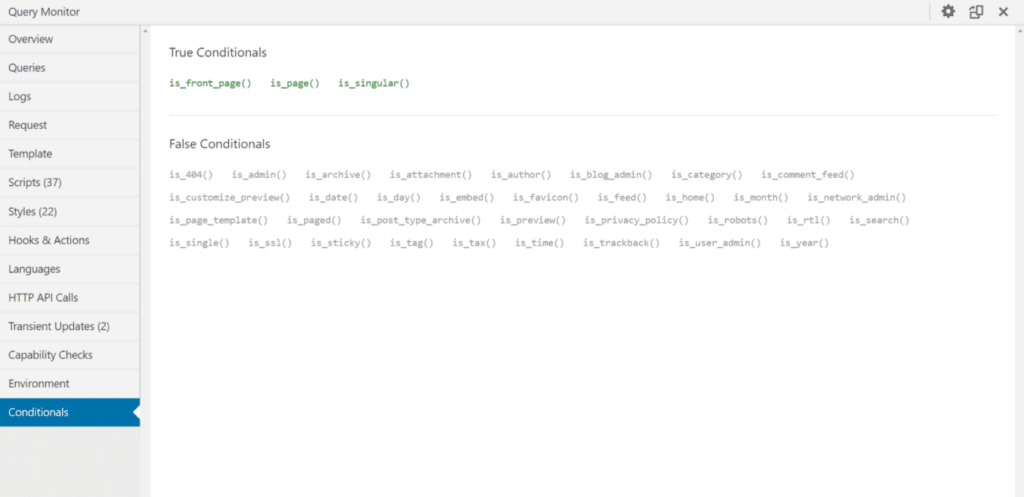Show the Styles (22) panel
The image size is (1024, 497).
32,212
